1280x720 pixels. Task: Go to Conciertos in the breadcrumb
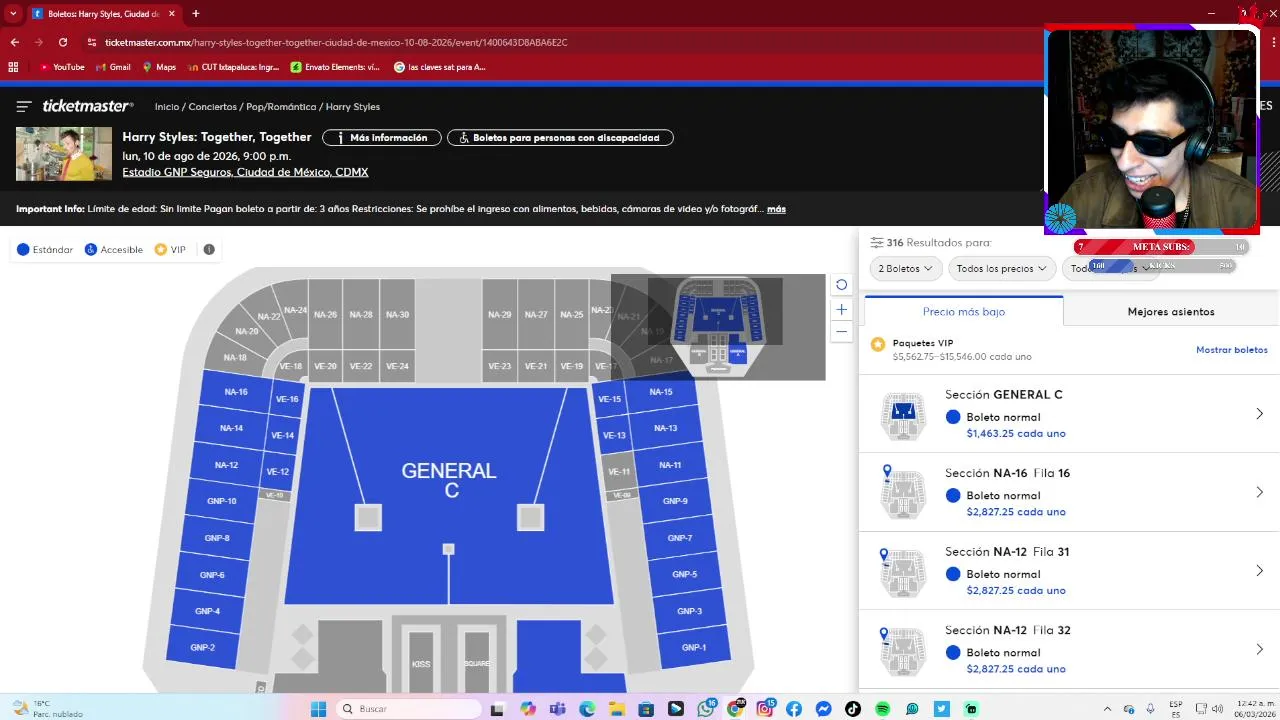213,107
